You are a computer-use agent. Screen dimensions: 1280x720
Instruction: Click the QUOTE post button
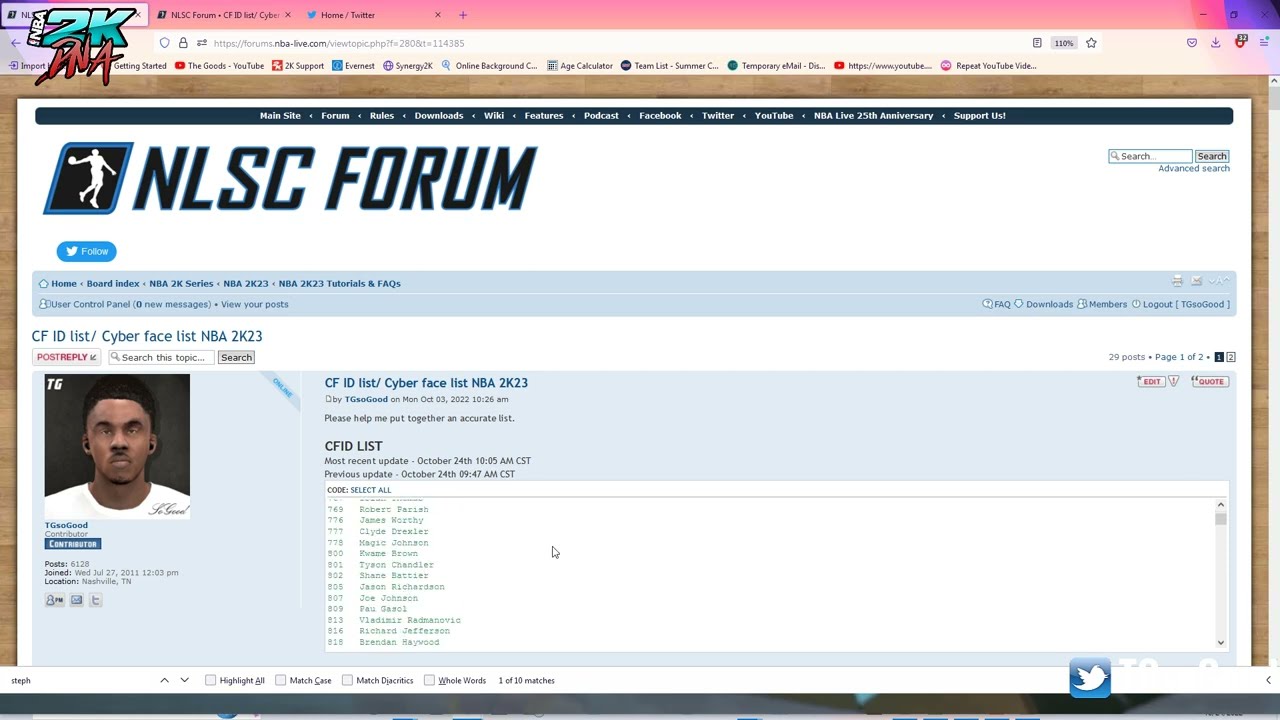[x=1209, y=381]
